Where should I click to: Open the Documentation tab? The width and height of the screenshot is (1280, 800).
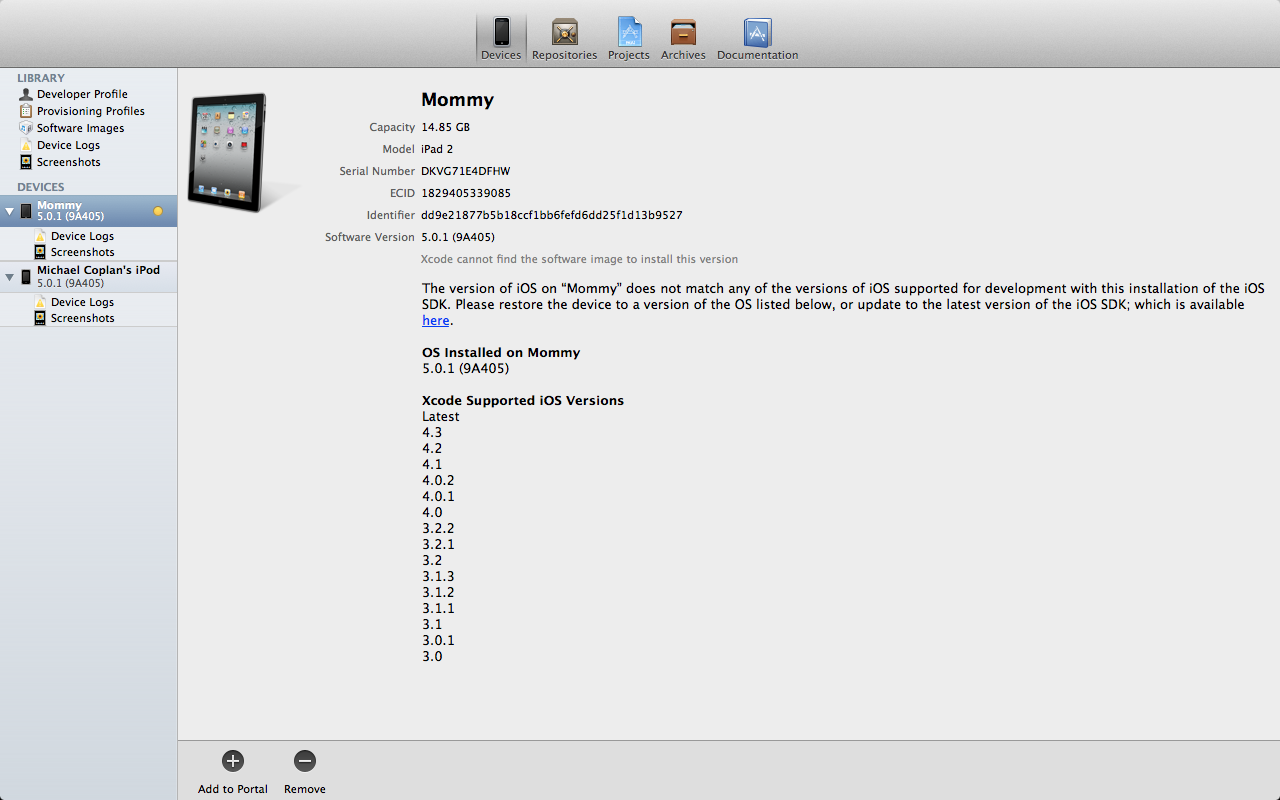pyautogui.click(x=757, y=39)
